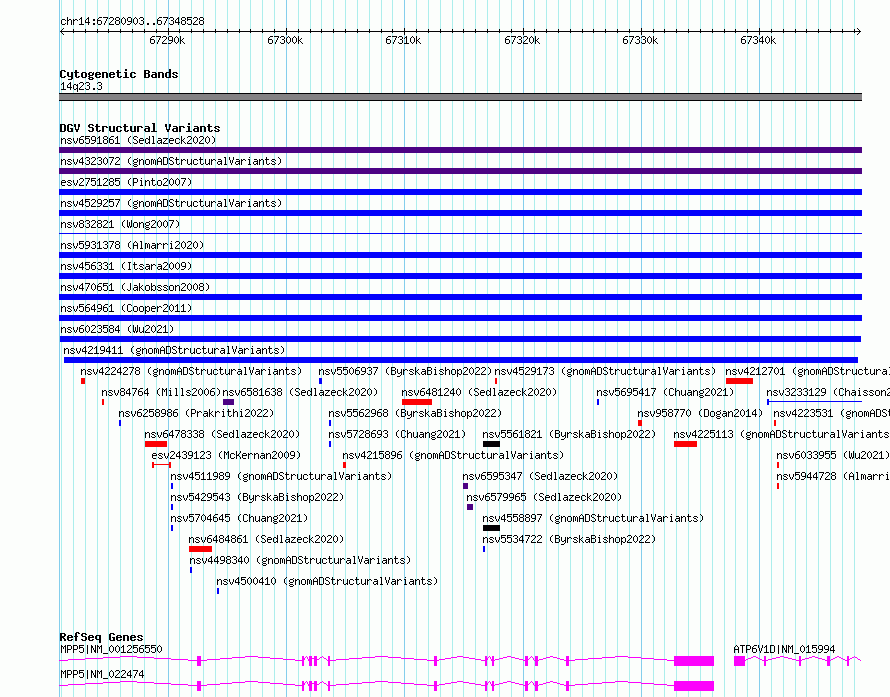
Task: Click the Cytogenetic Bands track title
Action: click(119, 74)
